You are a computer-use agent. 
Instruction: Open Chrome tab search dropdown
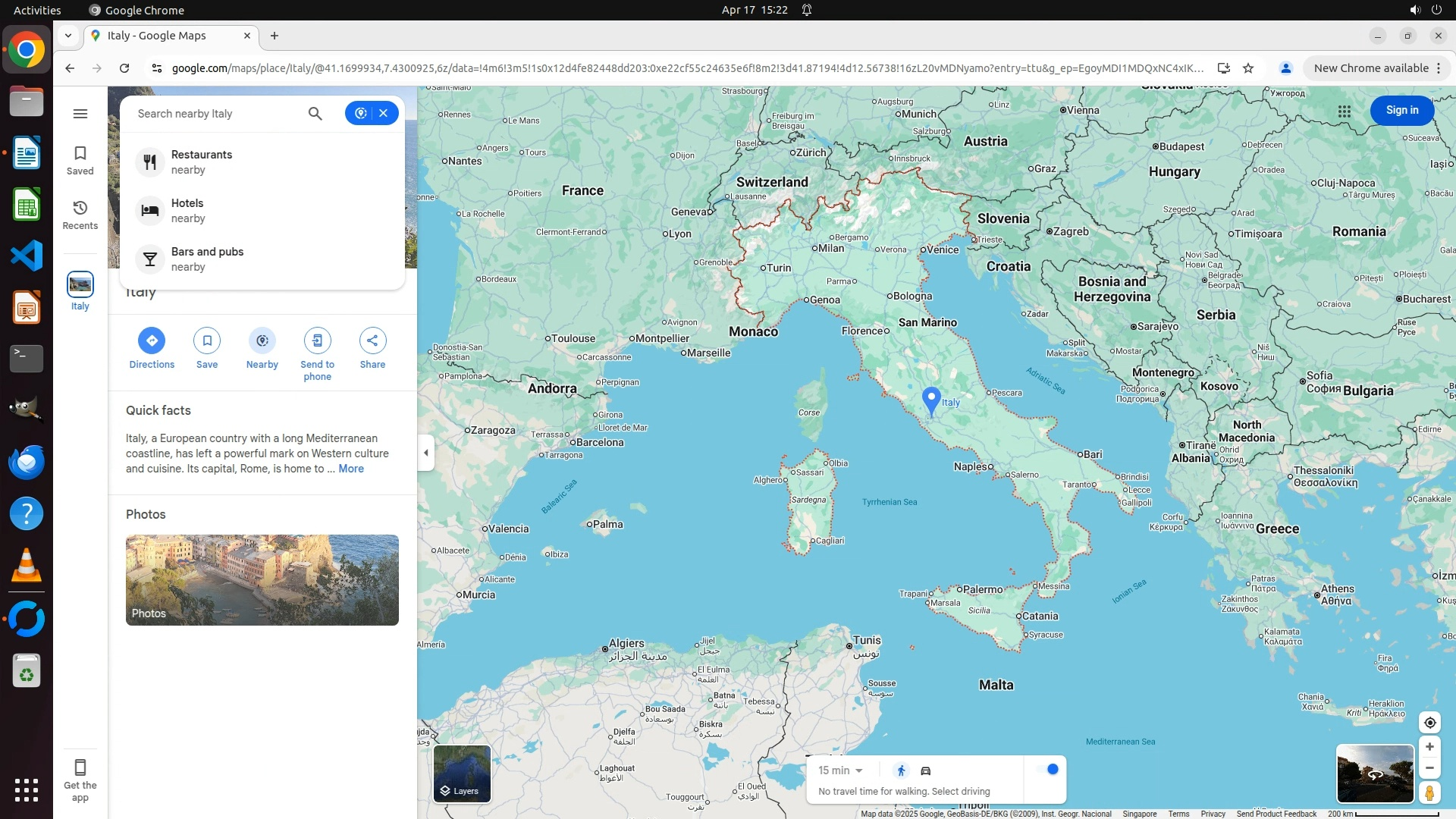(x=68, y=36)
